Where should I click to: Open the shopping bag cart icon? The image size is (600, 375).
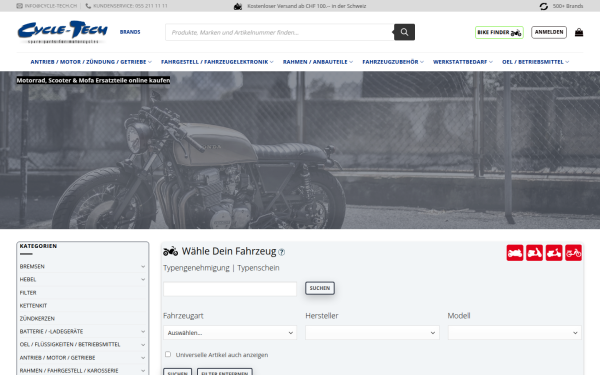579,32
